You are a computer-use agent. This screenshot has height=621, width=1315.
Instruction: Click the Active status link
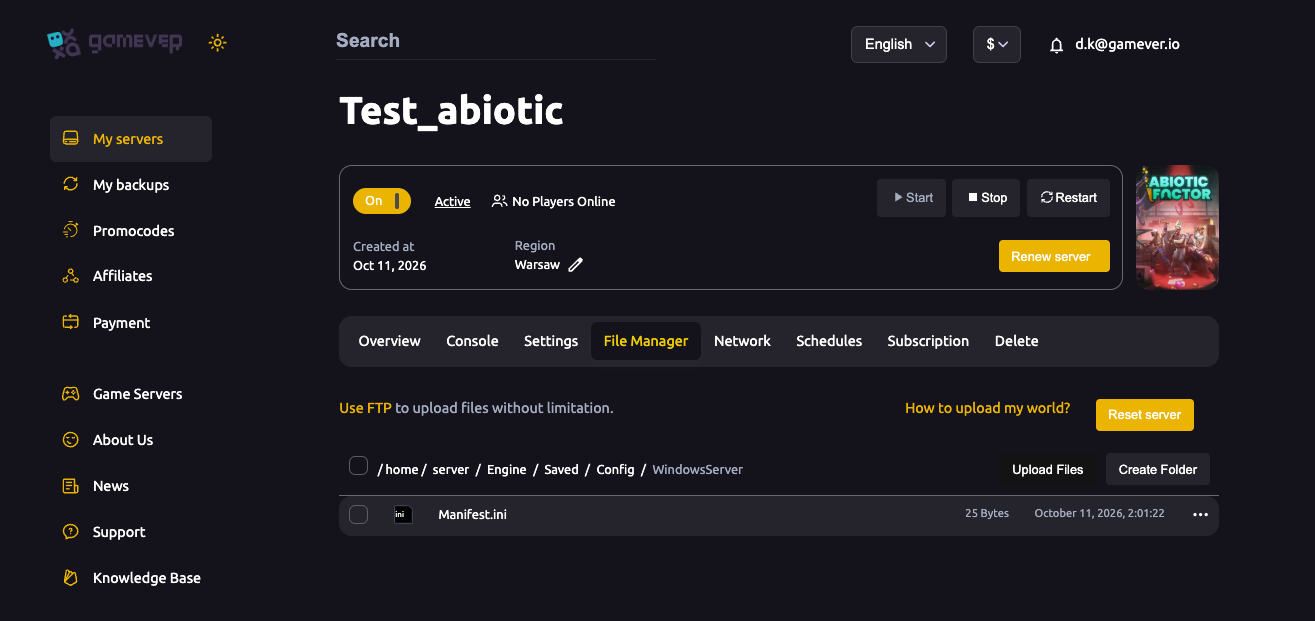pos(452,201)
